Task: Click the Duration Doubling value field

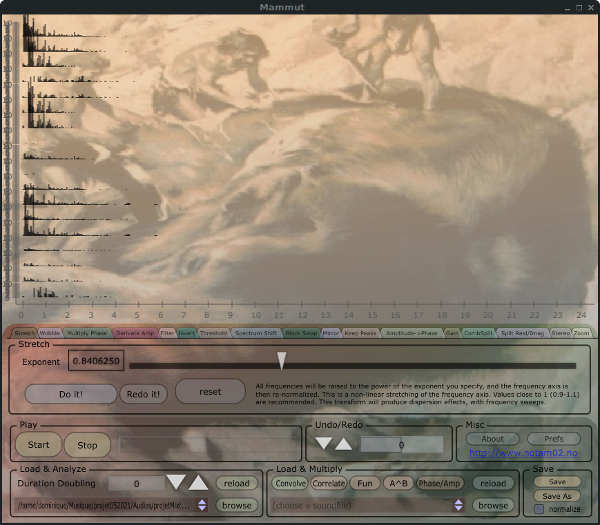Action: [137, 483]
